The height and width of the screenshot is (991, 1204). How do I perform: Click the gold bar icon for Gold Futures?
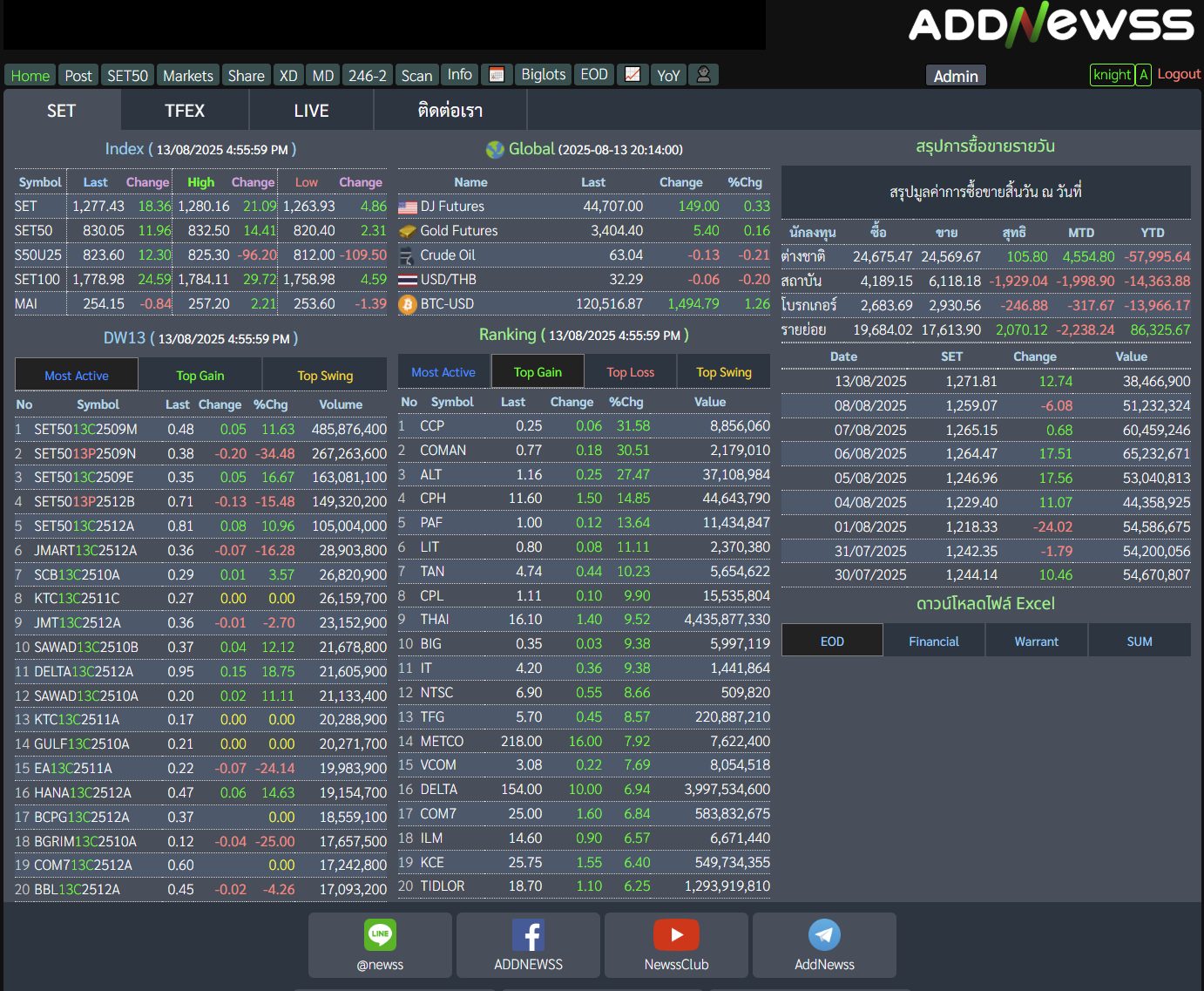[x=408, y=231]
